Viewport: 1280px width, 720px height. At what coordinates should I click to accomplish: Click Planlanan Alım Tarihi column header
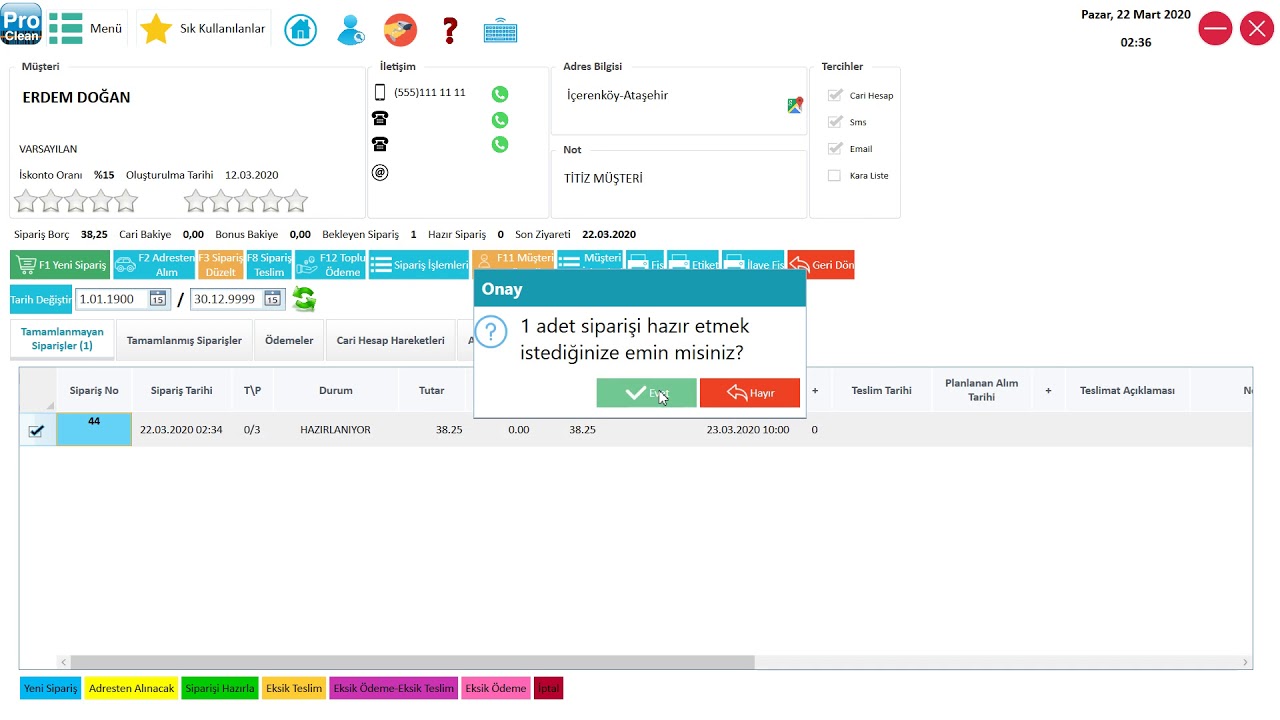981,390
